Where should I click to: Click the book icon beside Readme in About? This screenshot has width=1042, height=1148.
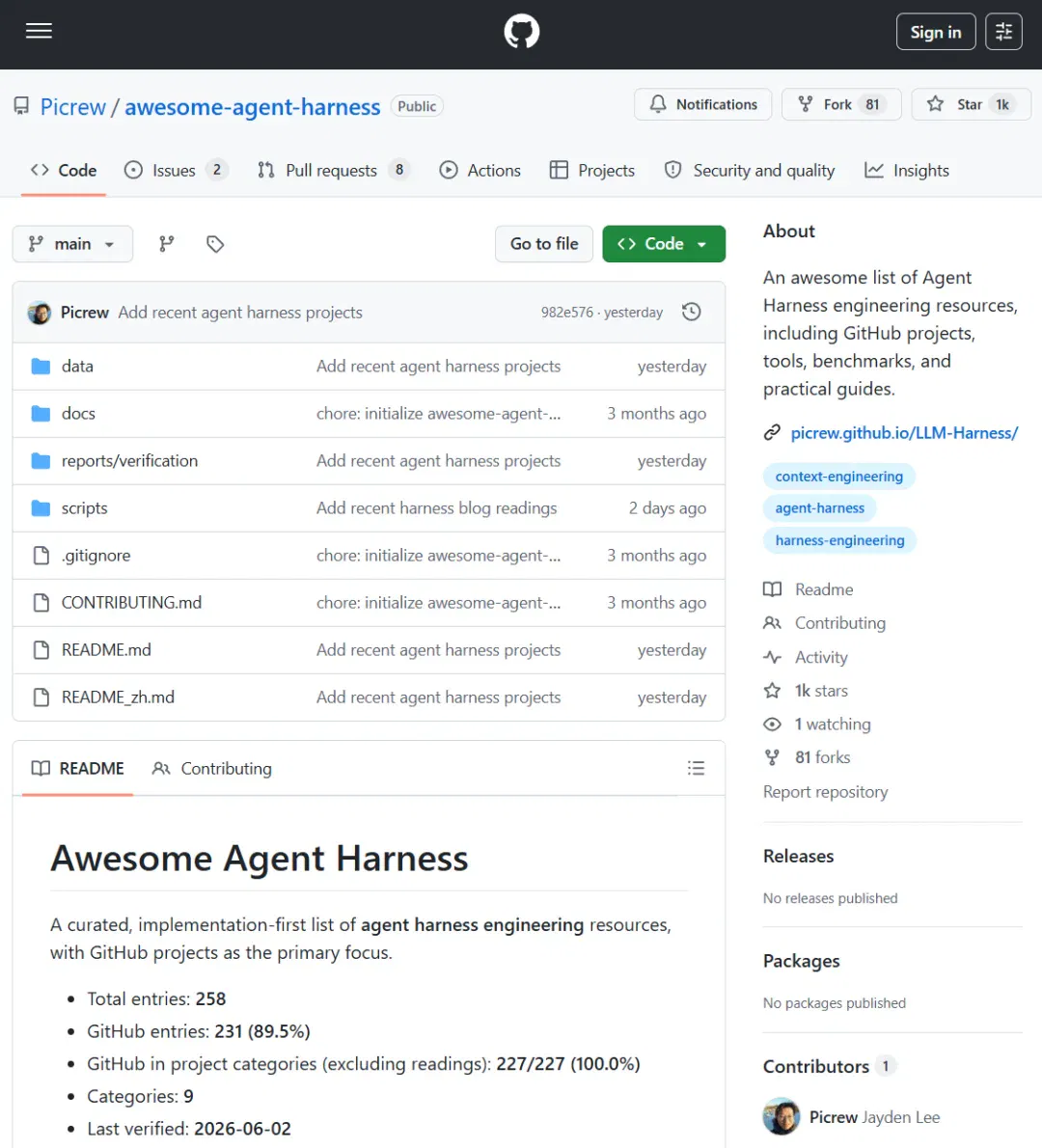tap(772, 589)
